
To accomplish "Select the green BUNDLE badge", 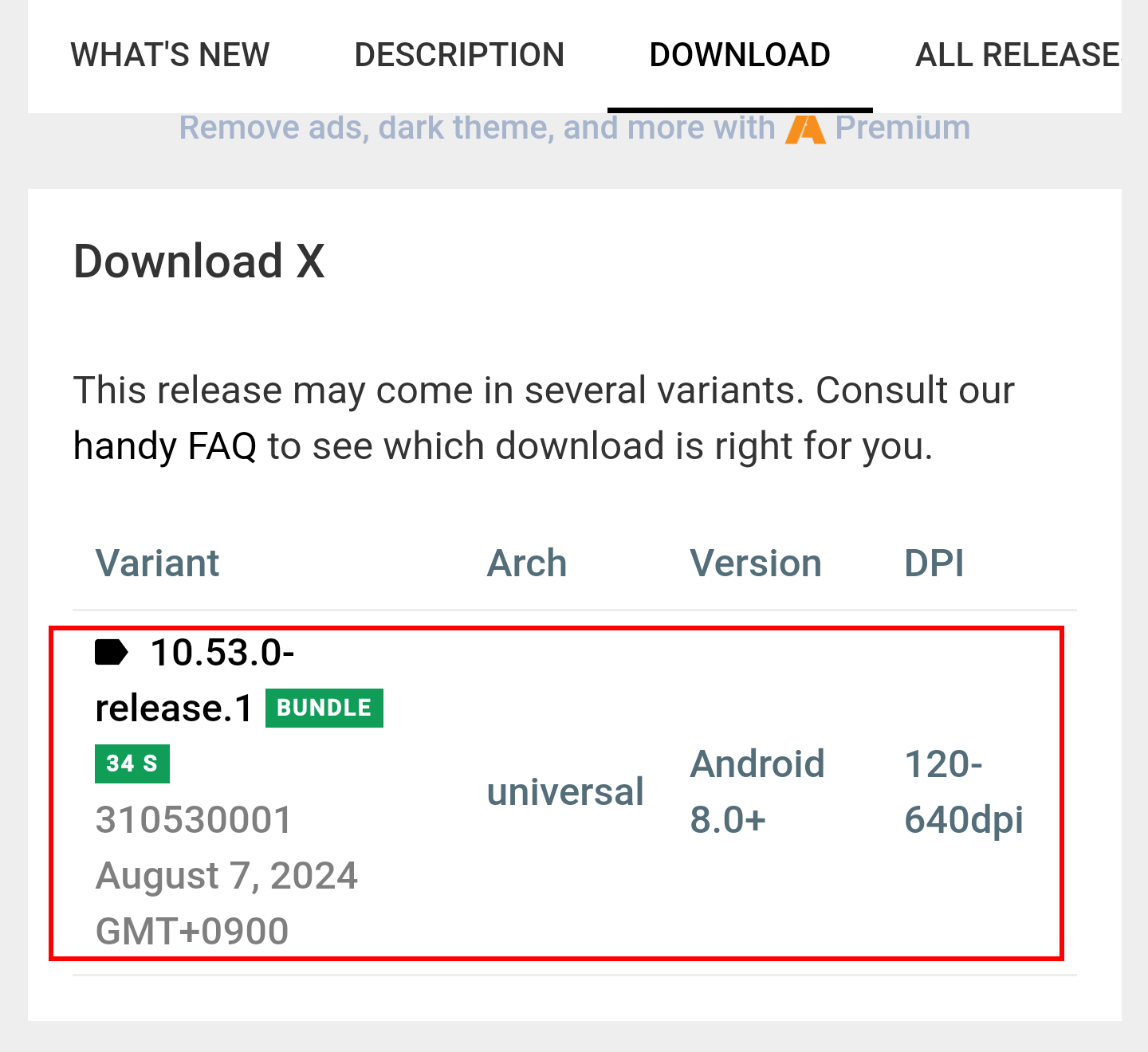I will (324, 707).
